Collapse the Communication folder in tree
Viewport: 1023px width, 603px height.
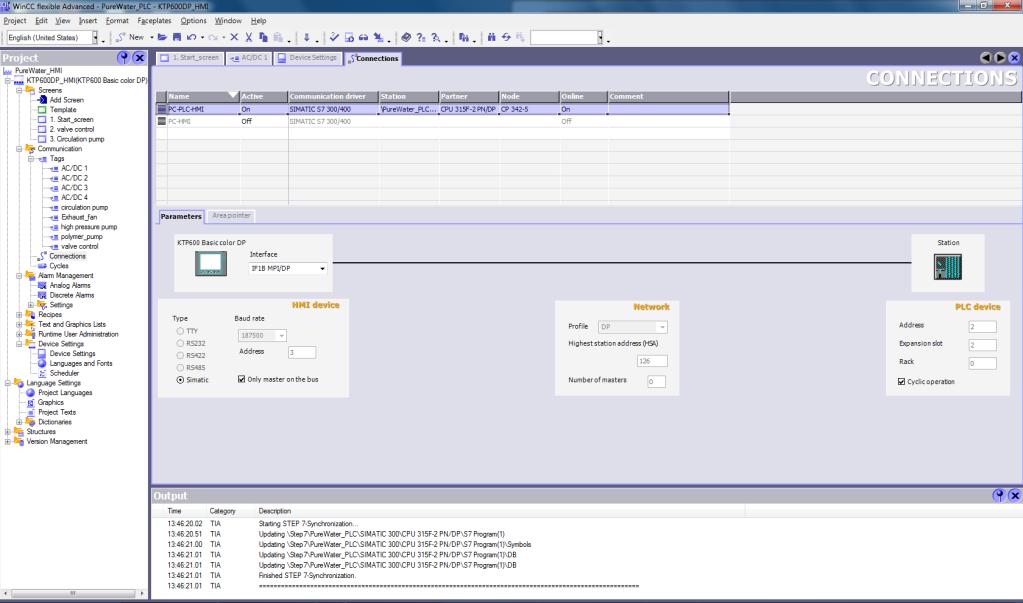[x=20, y=149]
